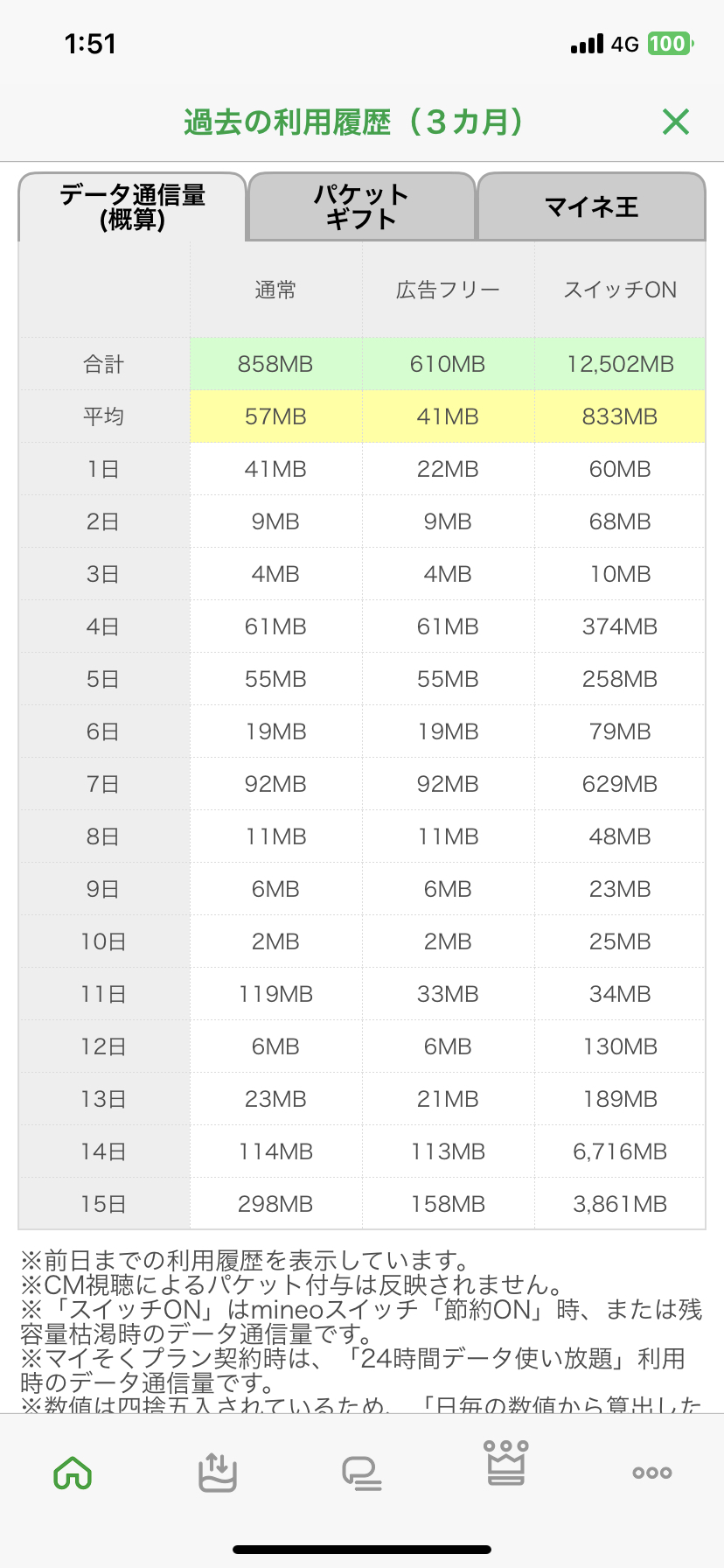Screen dimensions: 724x1568
Task: Tap the 通常 column header
Action: pyautogui.click(x=275, y=290)
